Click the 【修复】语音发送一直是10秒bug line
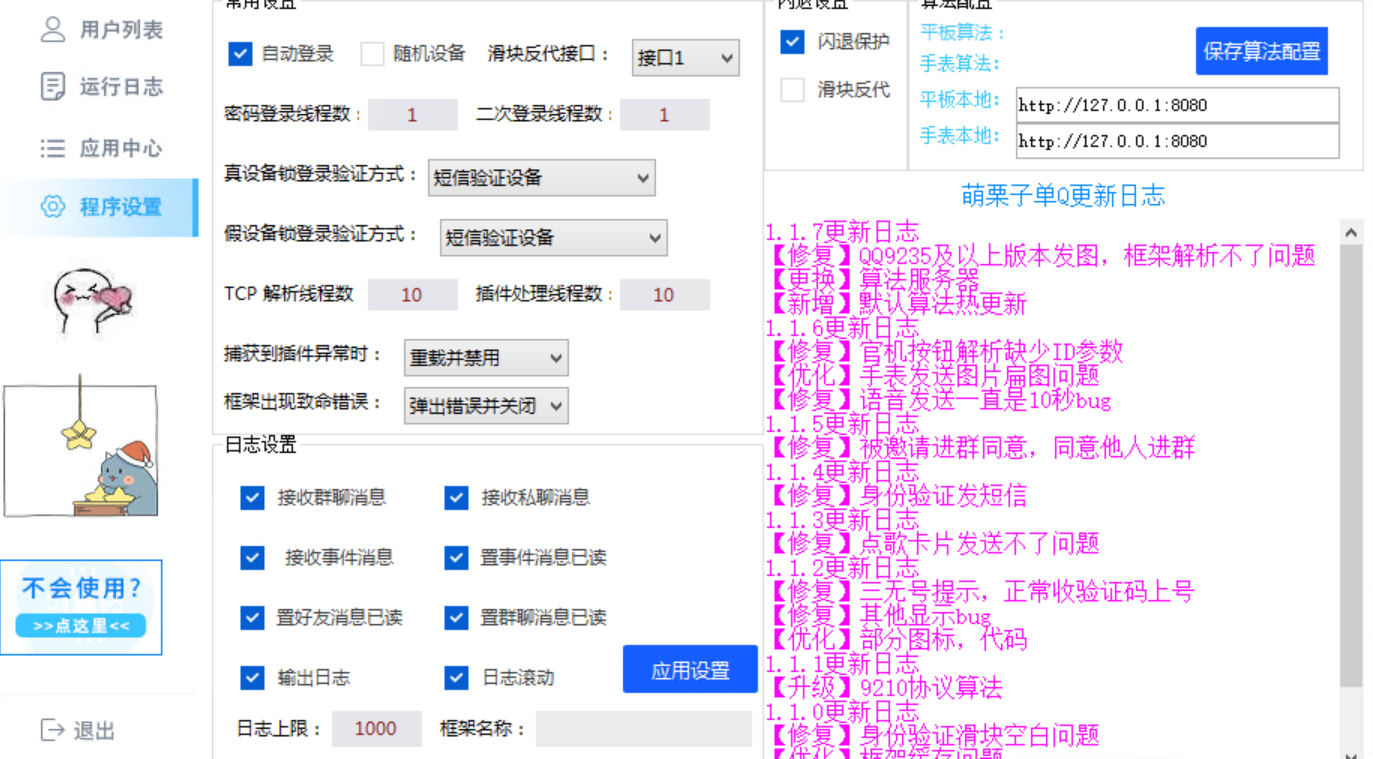1373x759 pixels. click(938, 401)
